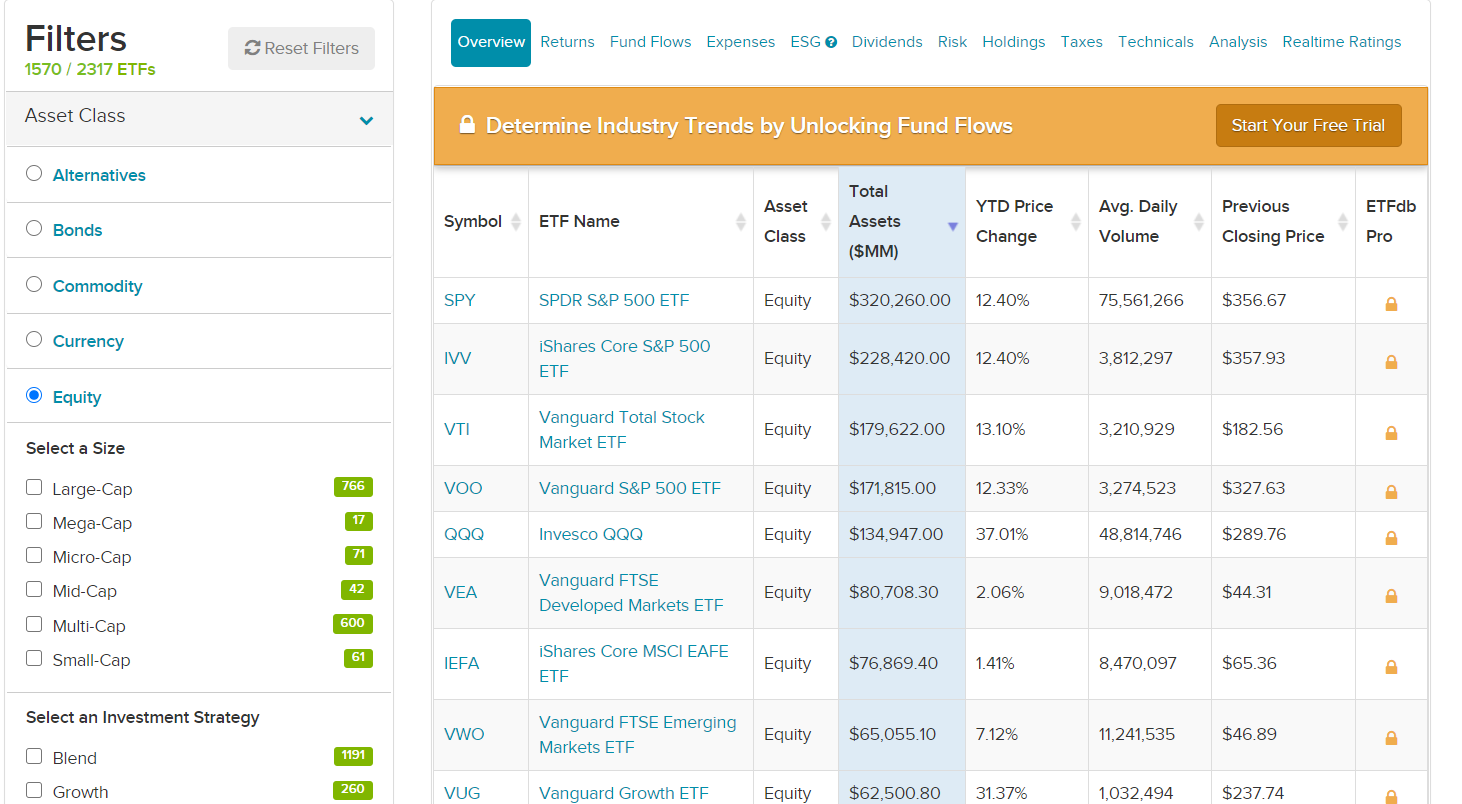Enable the Blend investment strategy checkbox
Image resolution: width=1462 pixels, height=804 pixels.
pyautogui.click(x=34, y=756)
